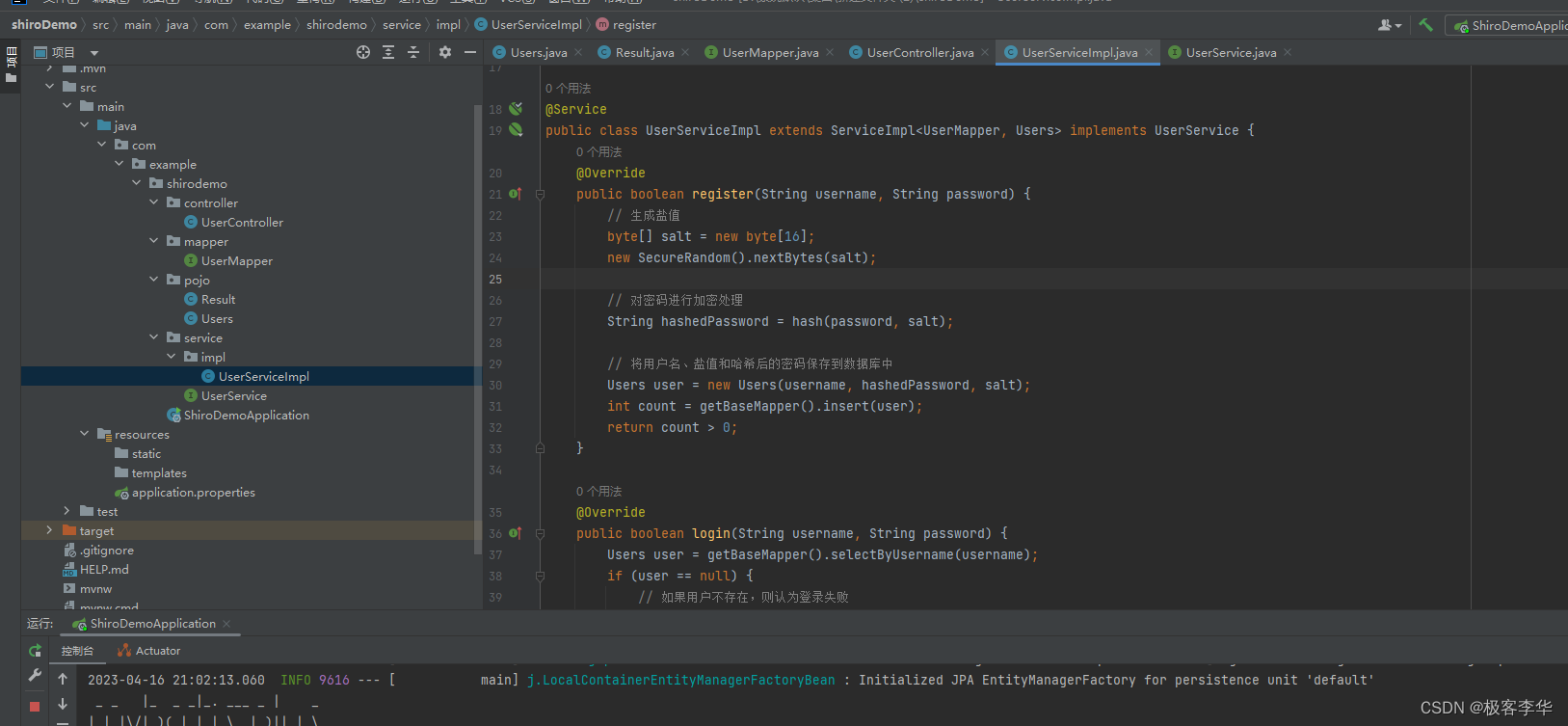Click the Collapse All icon in project panel

pyautogui.click(x=413, y=52)
